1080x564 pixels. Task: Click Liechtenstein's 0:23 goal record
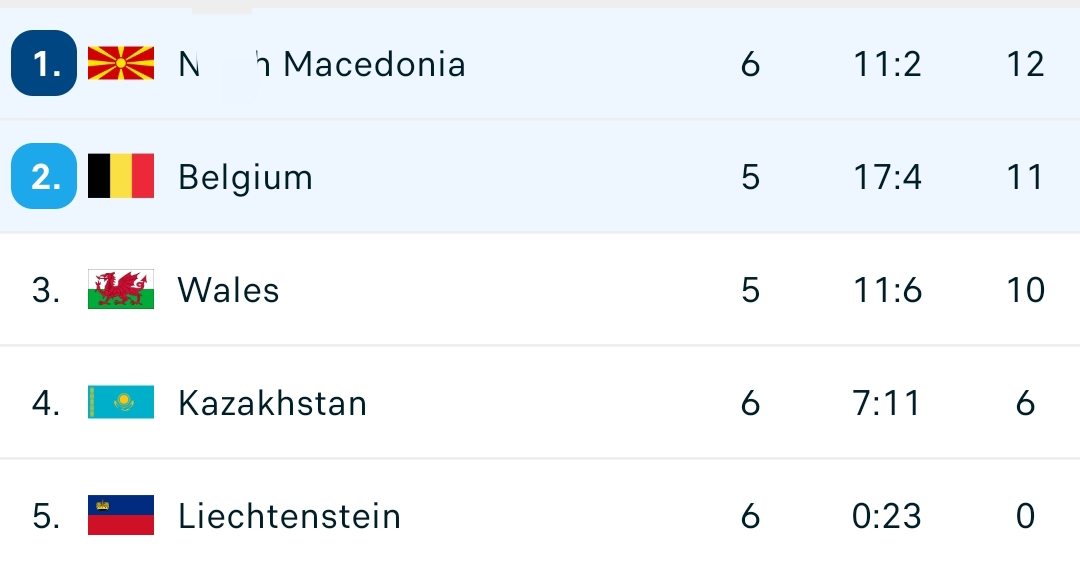click(x=888, y=516)
